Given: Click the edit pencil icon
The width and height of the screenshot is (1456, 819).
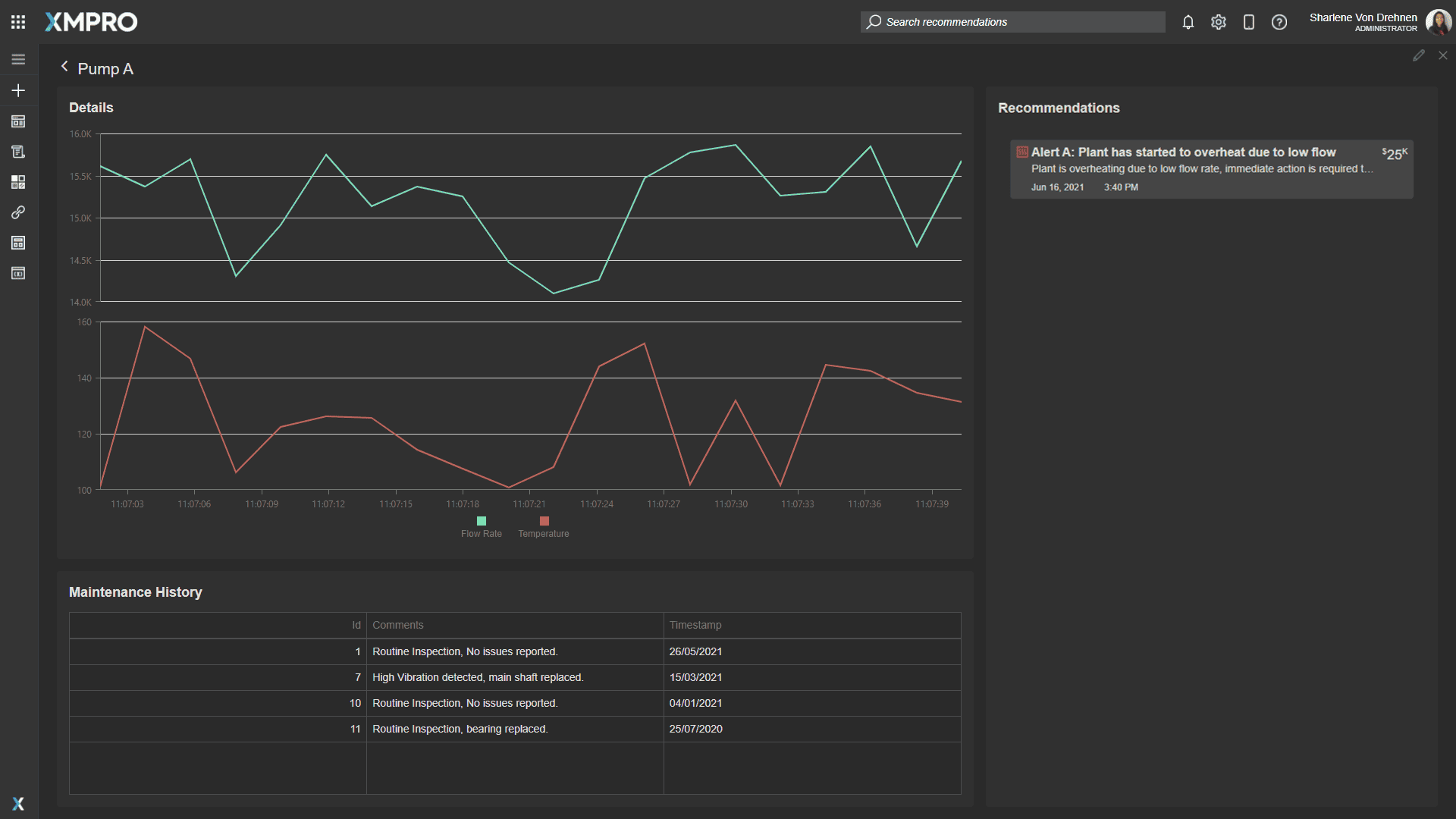Looking at the screenshot, I should click(x=1419, y=55).
